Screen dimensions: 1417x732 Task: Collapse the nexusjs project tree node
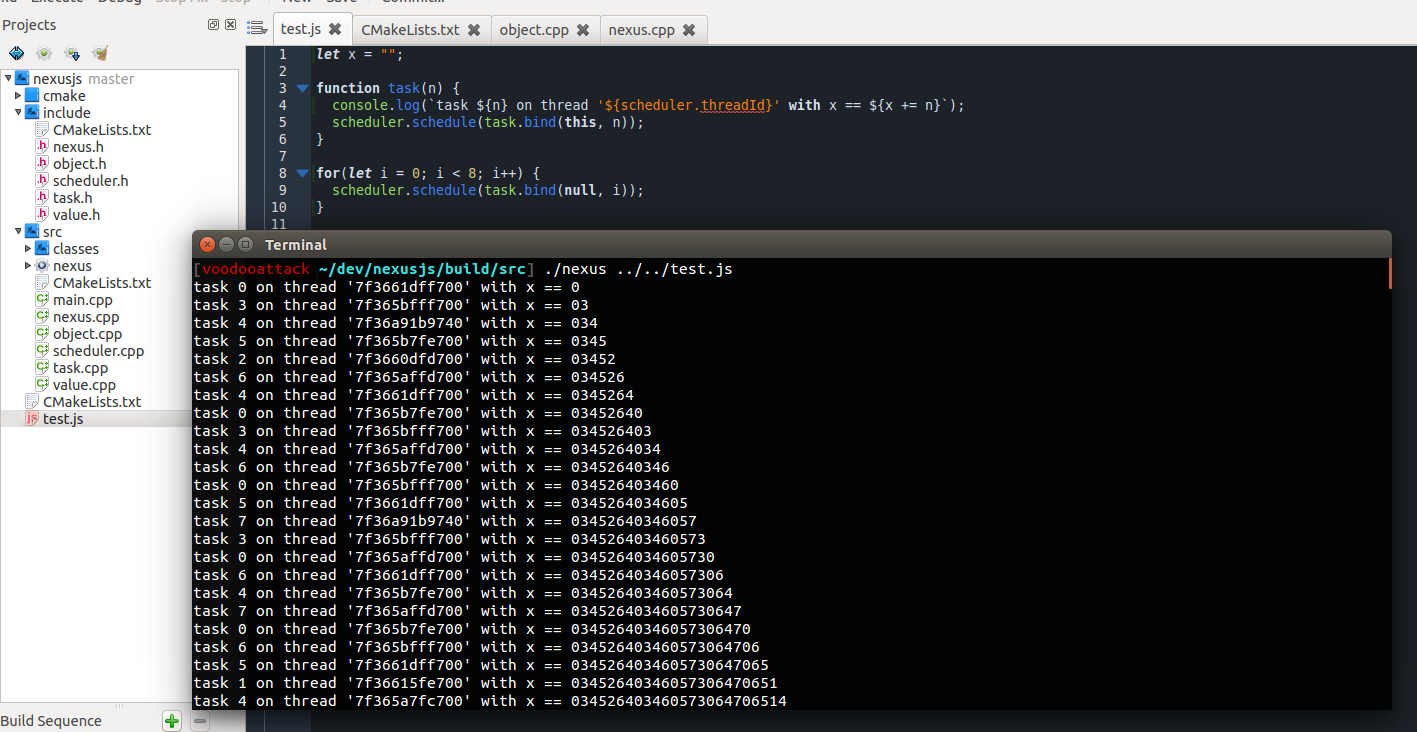coord(8,79)
